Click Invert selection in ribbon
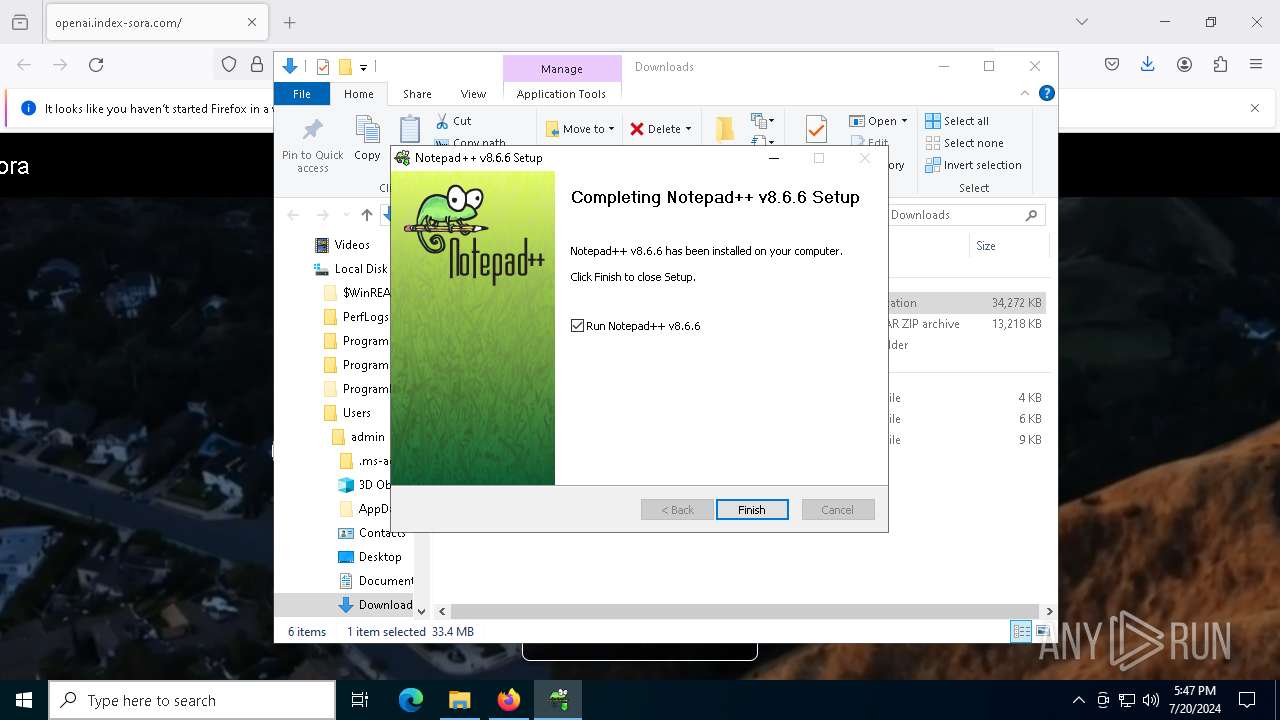The width and height of the screenshot is (1280, 720). (x=973, y=165)
